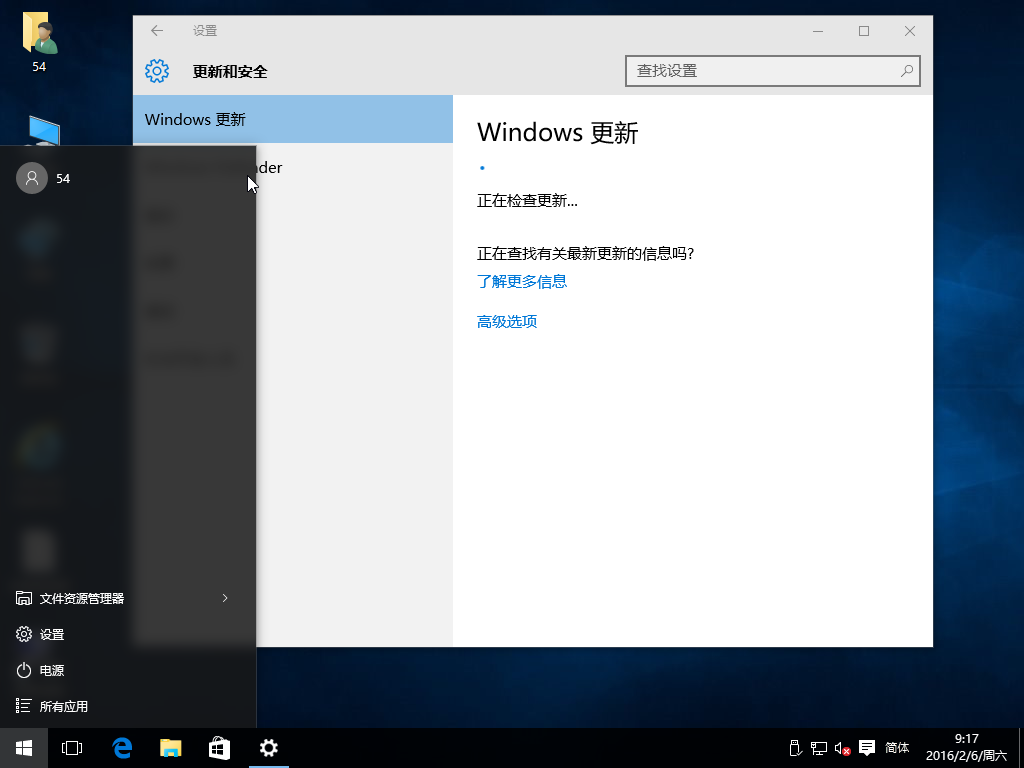The height and width of the screenshot is (768, 1024).
Task: Click the 简体 input method indicator
Action: [897, 748]
